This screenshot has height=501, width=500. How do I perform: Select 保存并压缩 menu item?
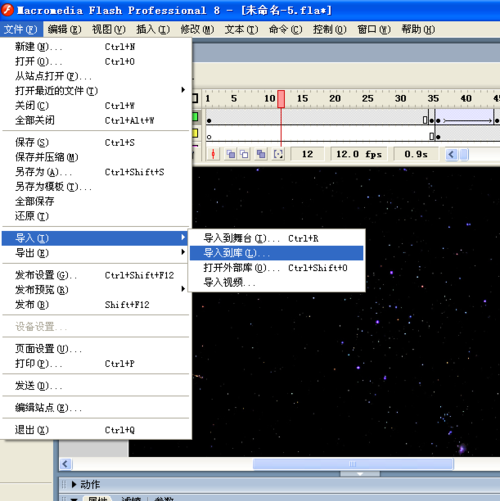96,157
